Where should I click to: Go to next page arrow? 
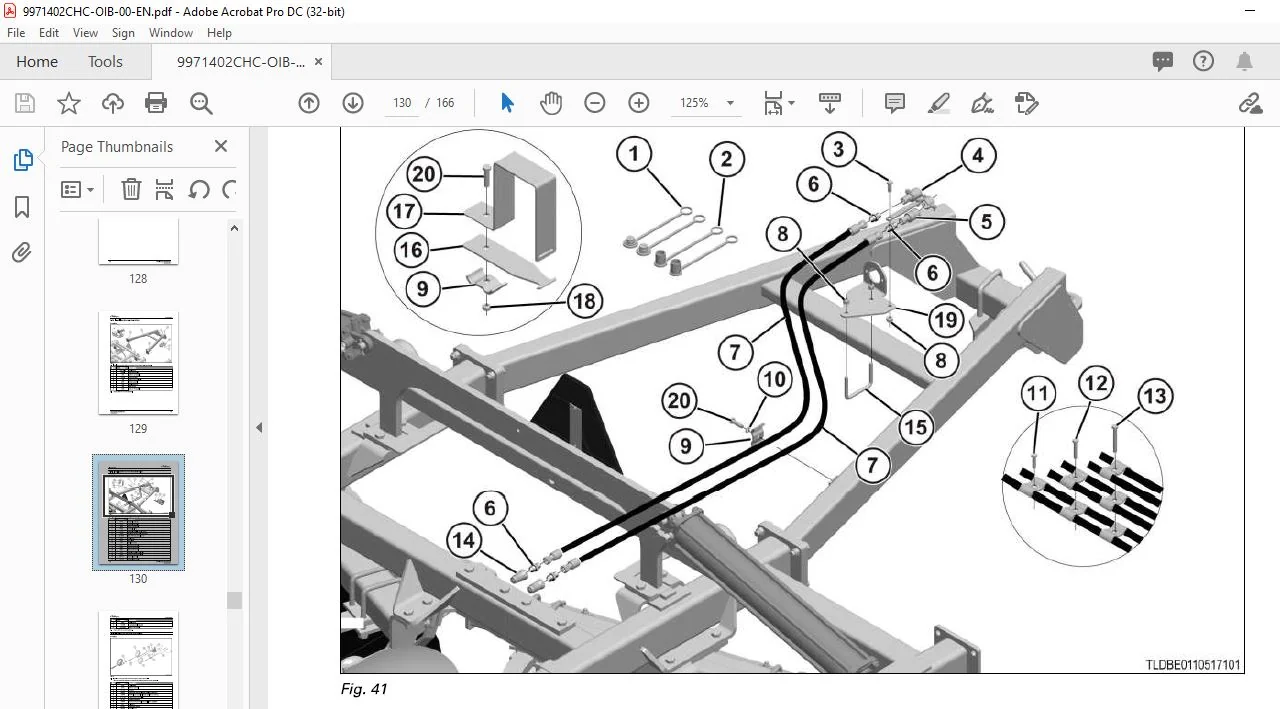(x=353, y=103)
